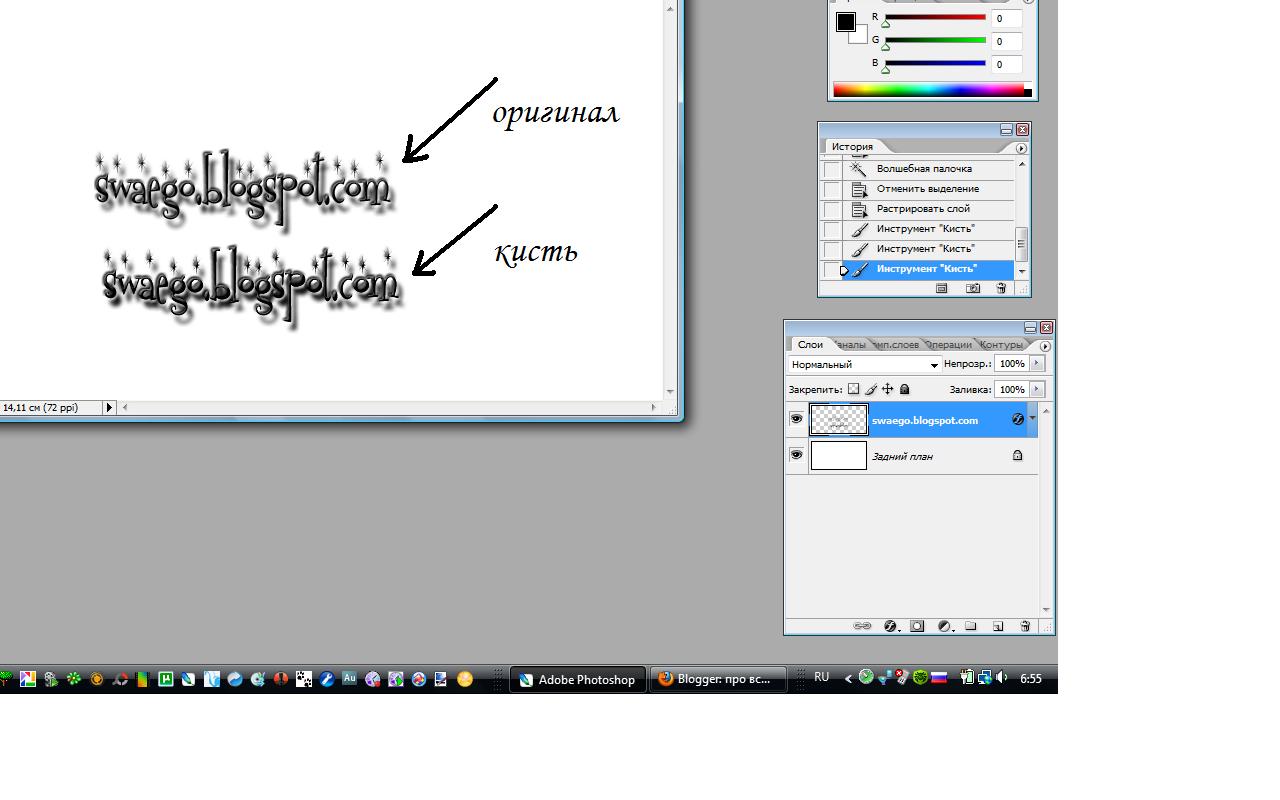
Task: Open the Blogger Firefox taskbar button
Action: [x=718, y=679]
